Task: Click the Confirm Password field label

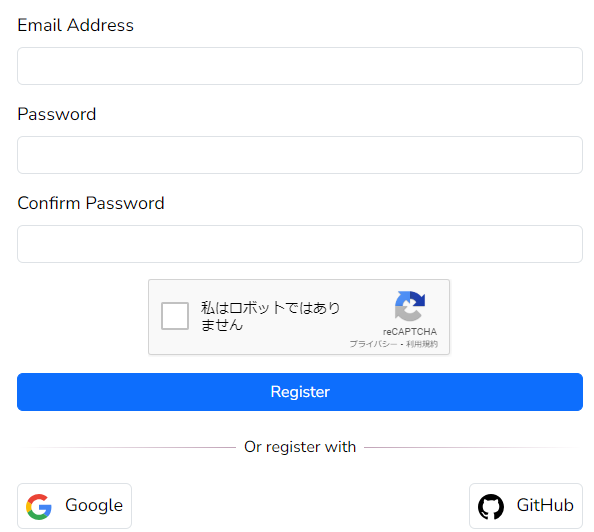Action: [91, 203]
